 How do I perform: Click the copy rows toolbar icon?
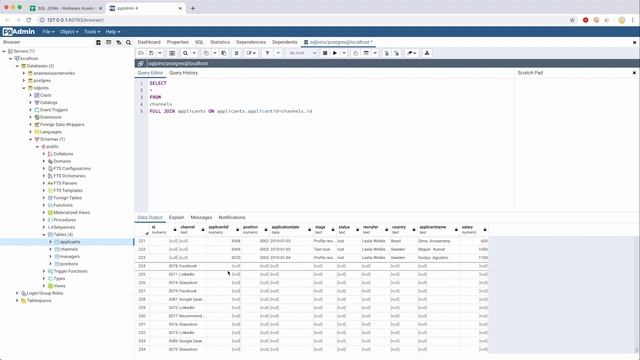[206, 53]
